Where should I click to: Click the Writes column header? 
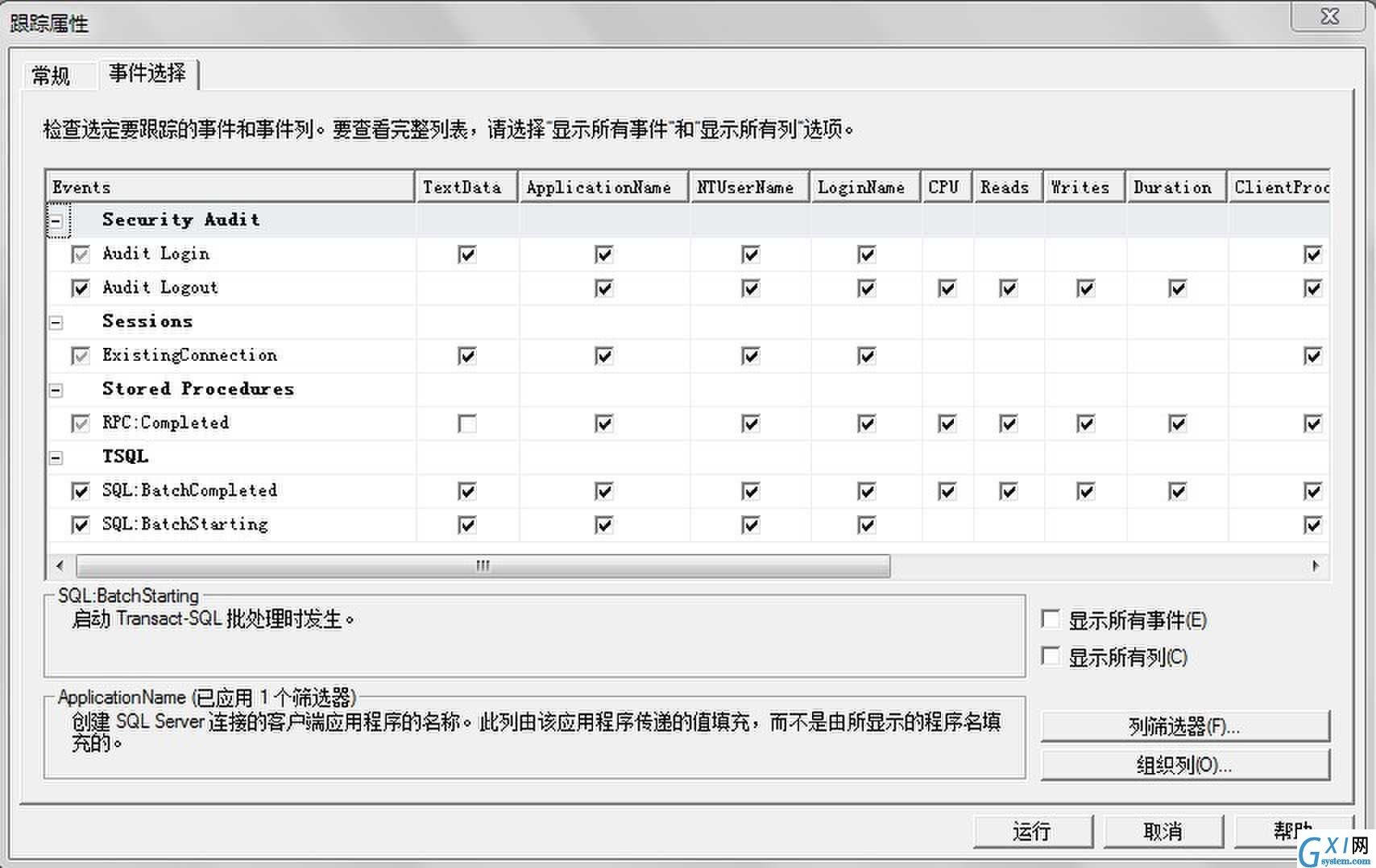pos(1085,187)
